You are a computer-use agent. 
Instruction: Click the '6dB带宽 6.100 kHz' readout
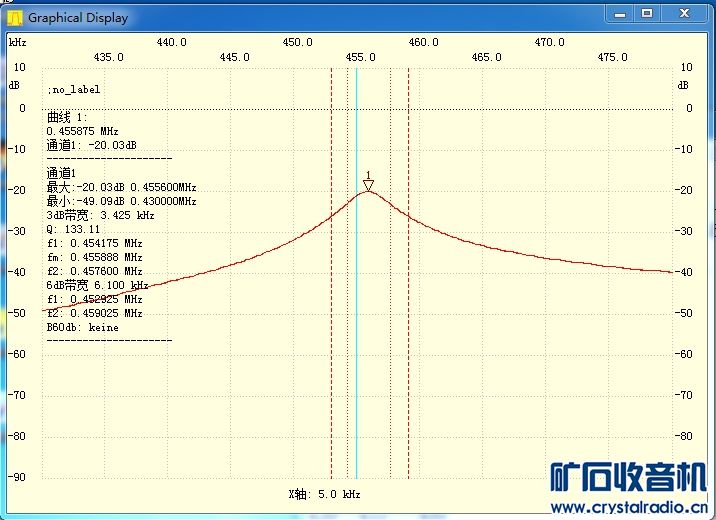97,285
